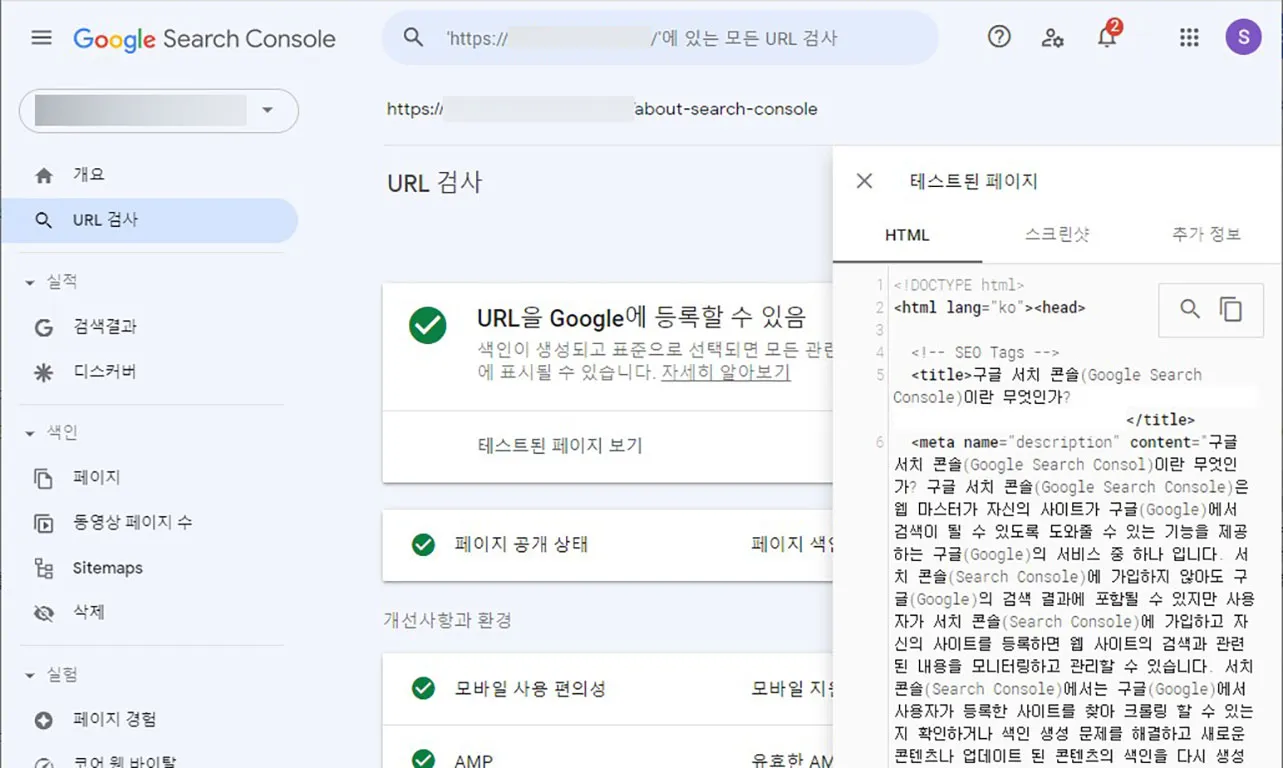Click the search magnifier in URL bar
The image size is (1283, 768).
[x=413, y=38]
